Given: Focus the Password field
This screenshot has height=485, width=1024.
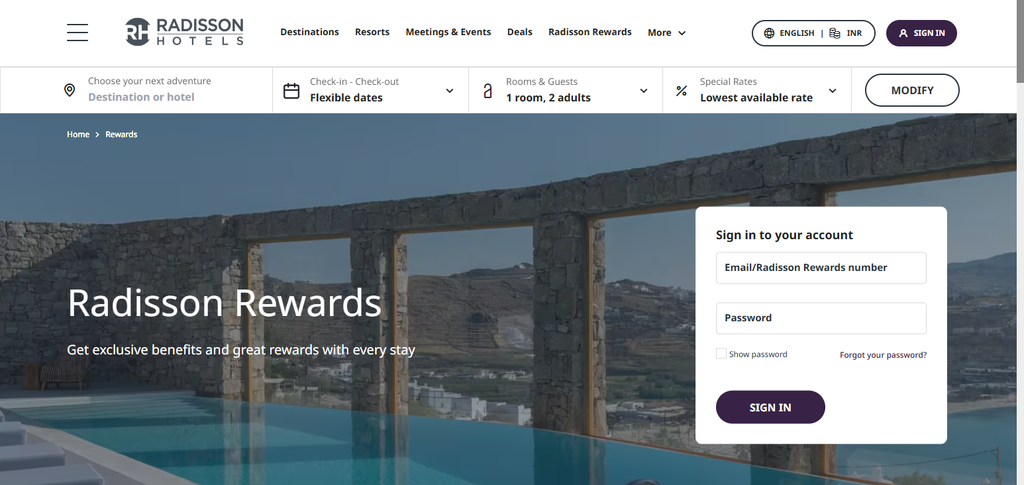Looking at the screenshot, I should pos(821,318).
